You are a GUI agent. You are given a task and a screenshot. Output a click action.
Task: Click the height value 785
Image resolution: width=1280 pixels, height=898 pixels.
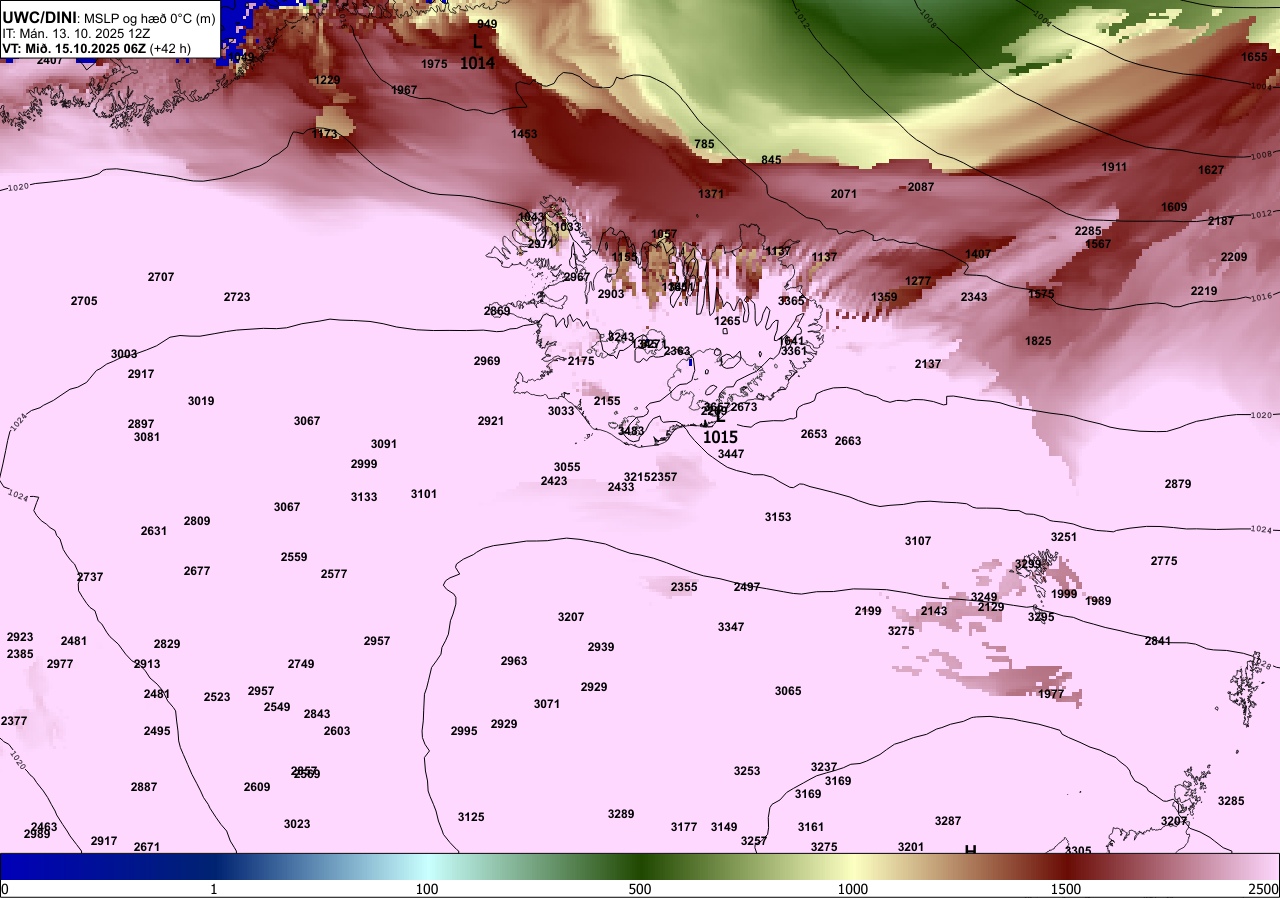[704, 144]
